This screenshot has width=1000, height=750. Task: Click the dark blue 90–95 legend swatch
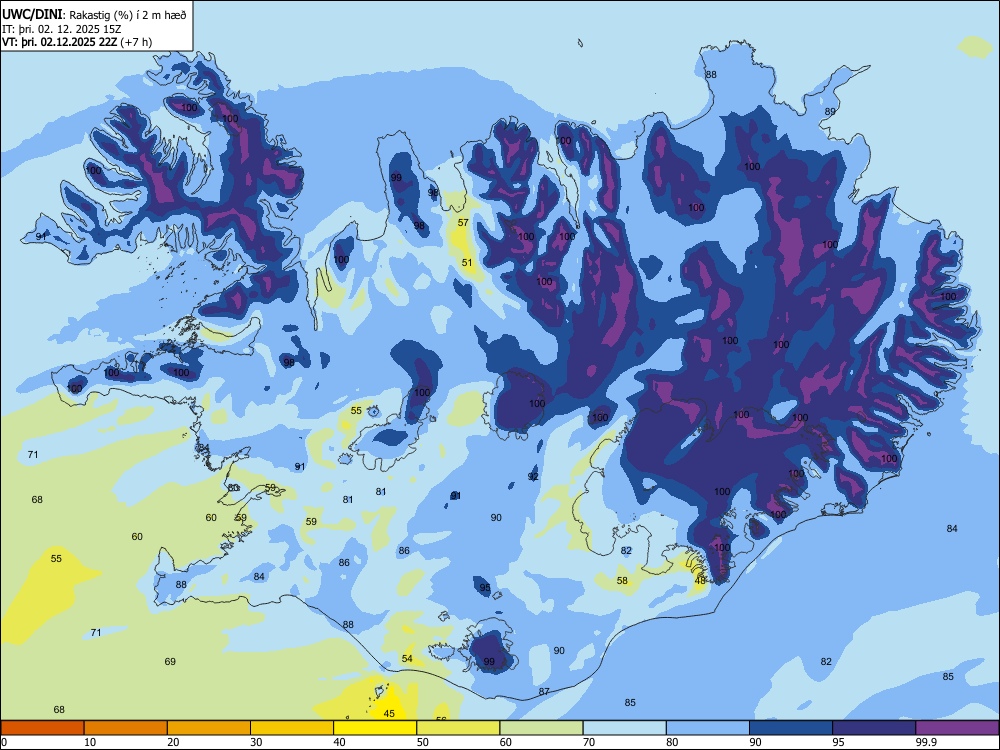click(791, 728)
